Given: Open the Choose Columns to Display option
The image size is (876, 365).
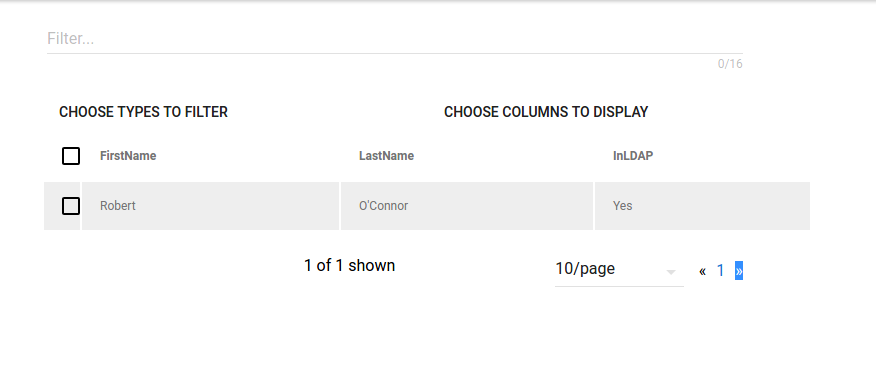Looking at the screenshot, I should (546, 112).
